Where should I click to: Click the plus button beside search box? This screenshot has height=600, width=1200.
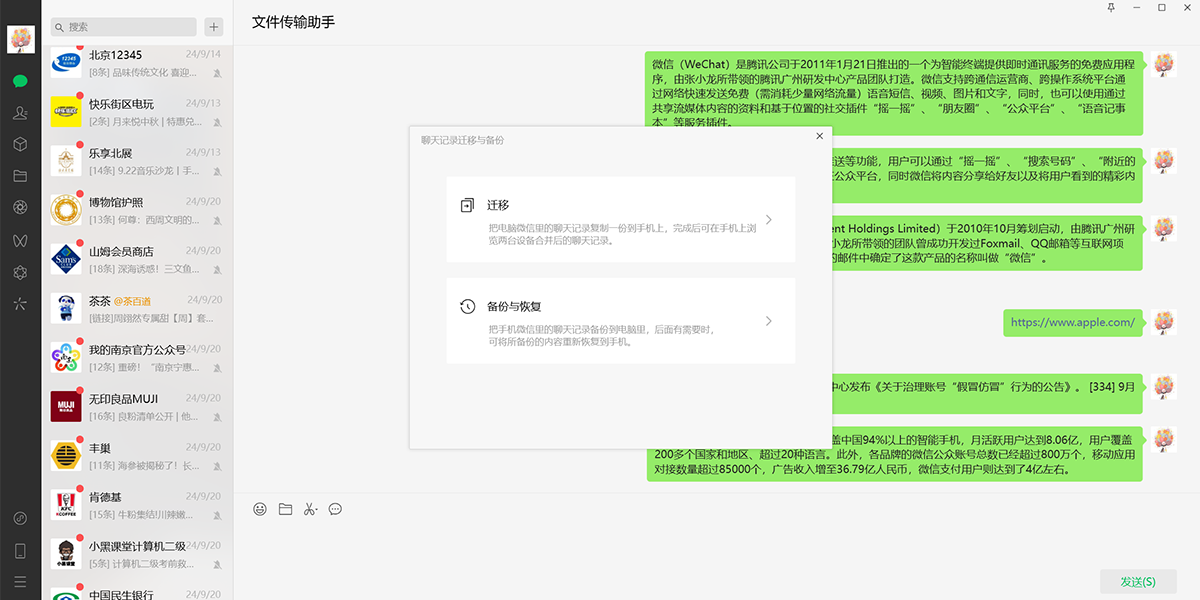click(214, 27)
